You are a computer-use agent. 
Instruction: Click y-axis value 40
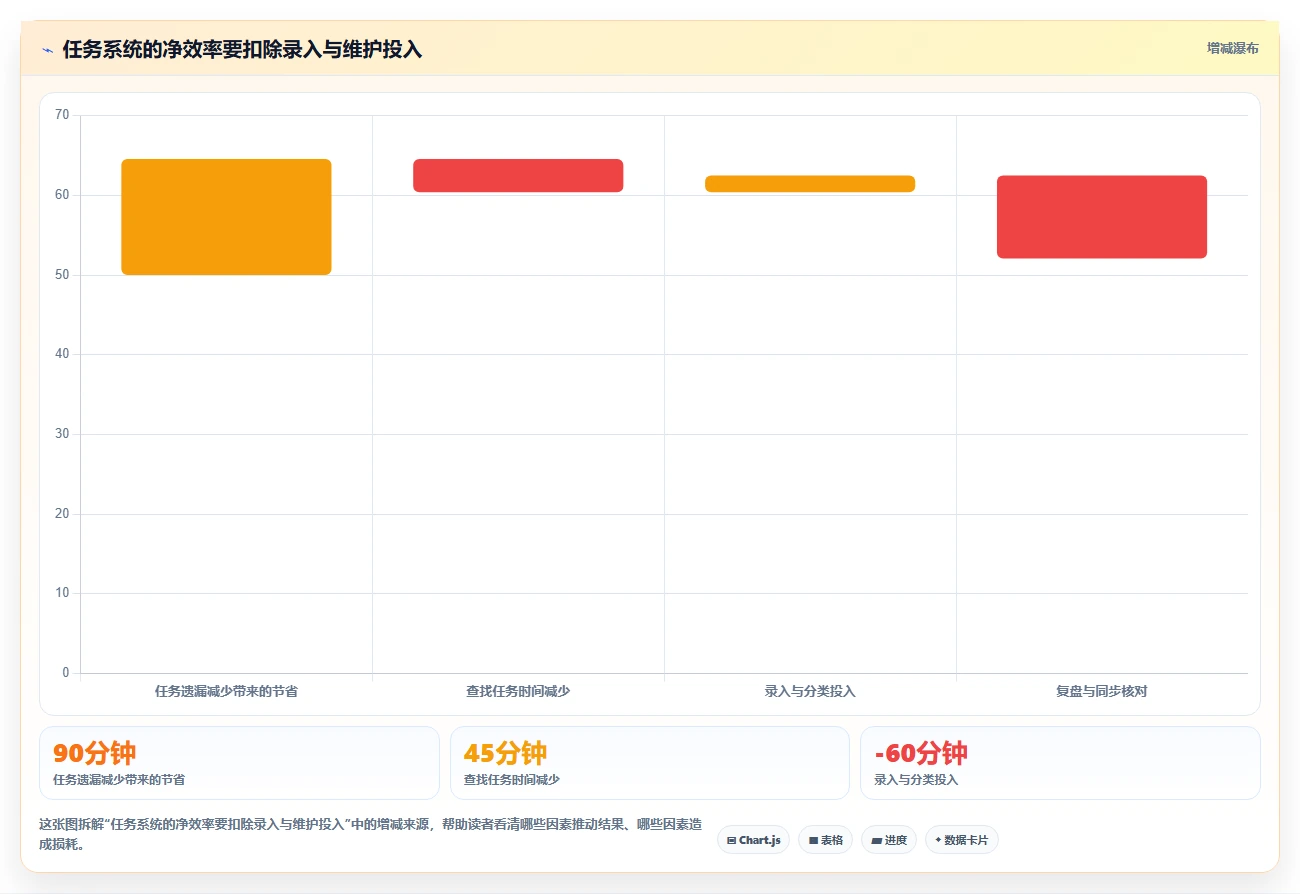coord(62,354)
